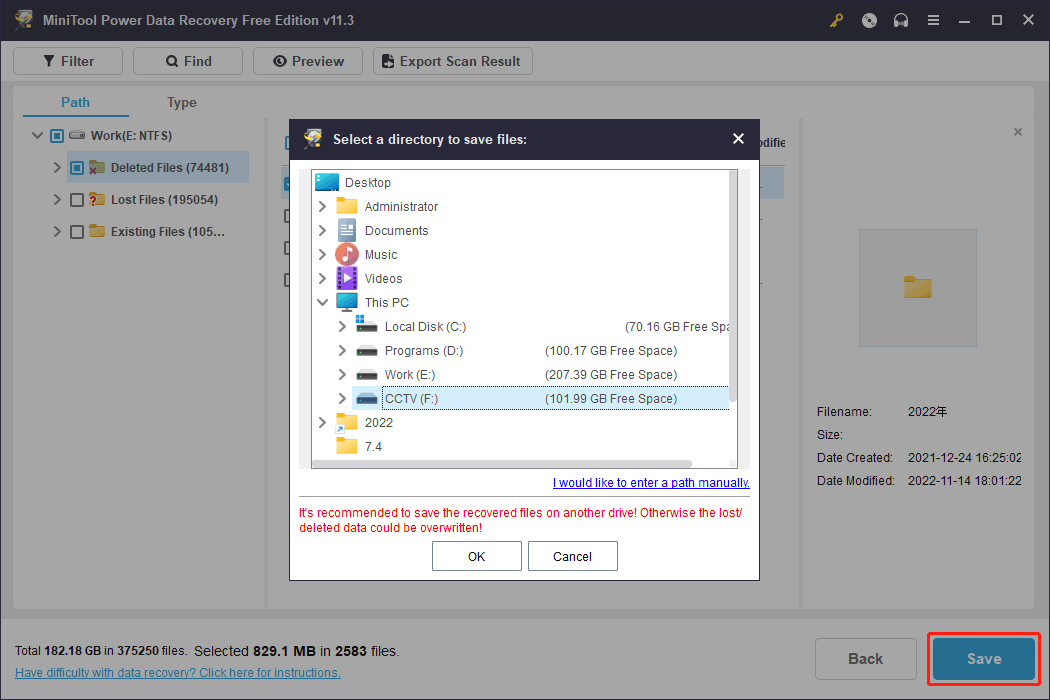Viewport: 1050px width, 700px height.
Task: Expand the 2022 folder
Action: (x=322, y=423)
